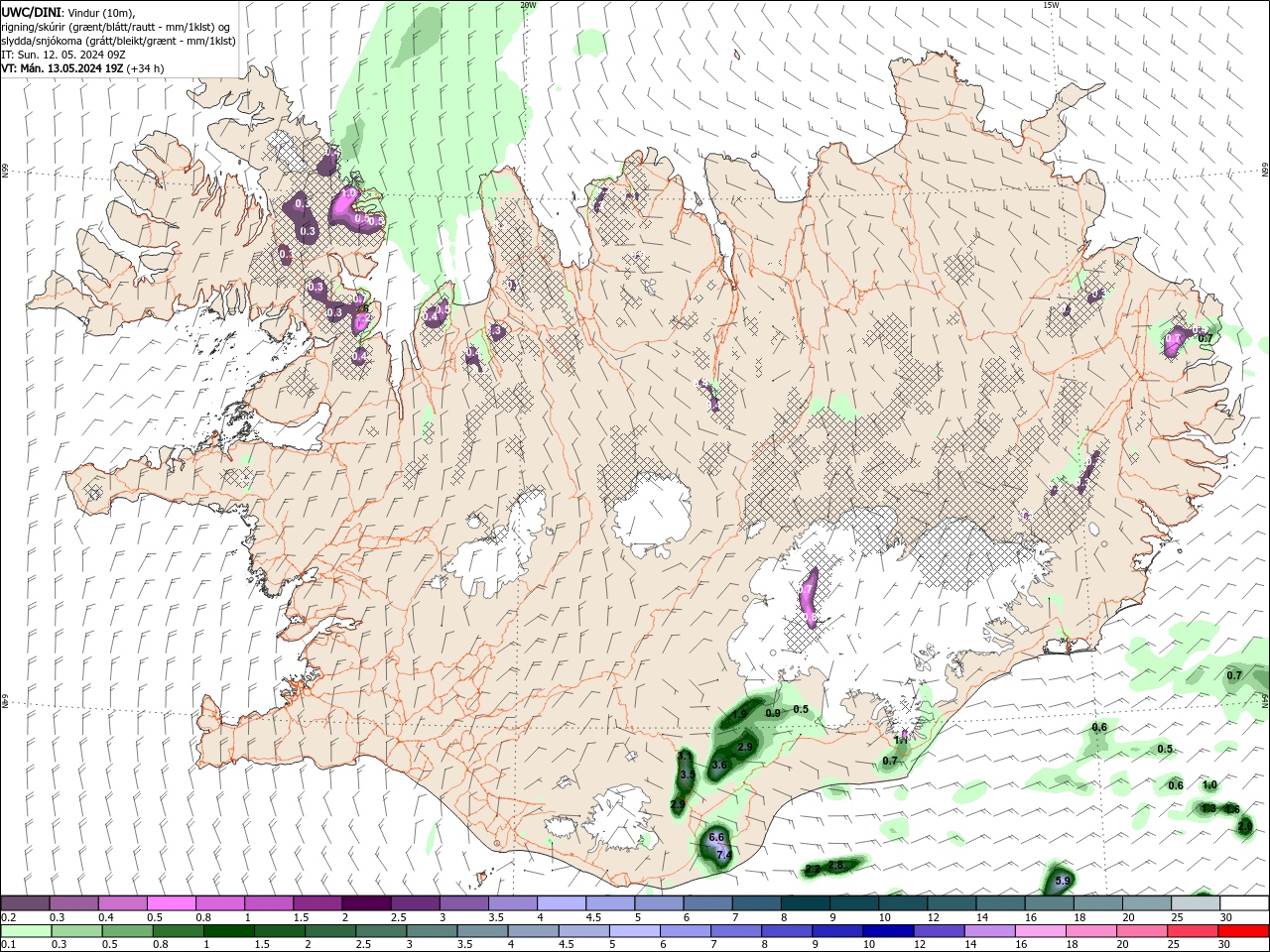Click the pale green rain swatch labeled 0.1
The width and height of the screenshot is (1270, 952).
click(25, 931)
